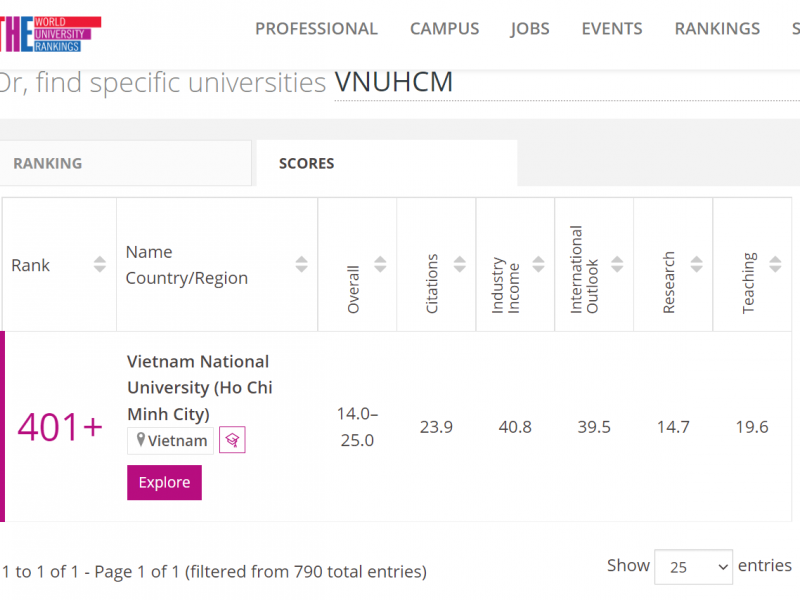800x600 pixels.
Task: Open the Professional menu
Action: point(316,29)
